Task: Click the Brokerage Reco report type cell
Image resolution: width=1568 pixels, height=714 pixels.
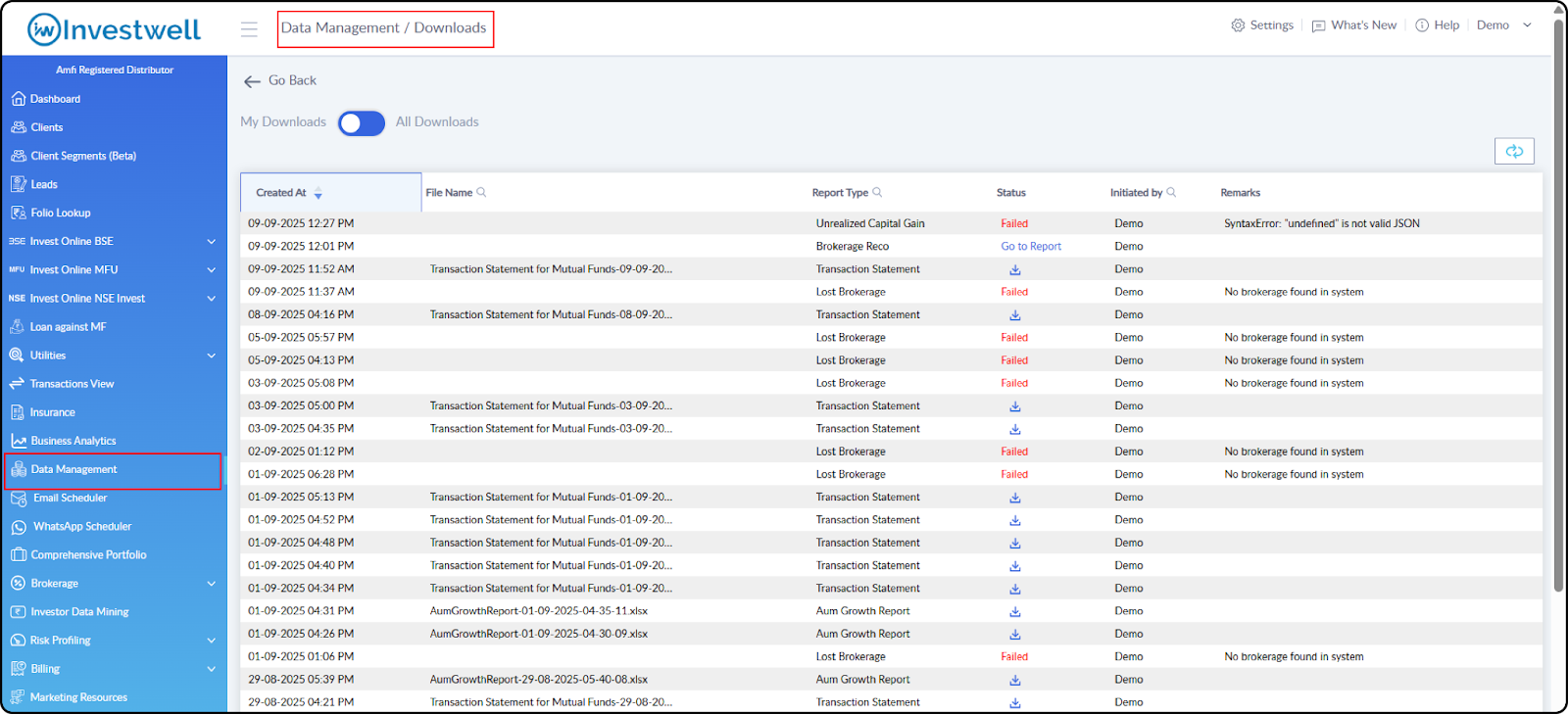Action: pos(853,247)
